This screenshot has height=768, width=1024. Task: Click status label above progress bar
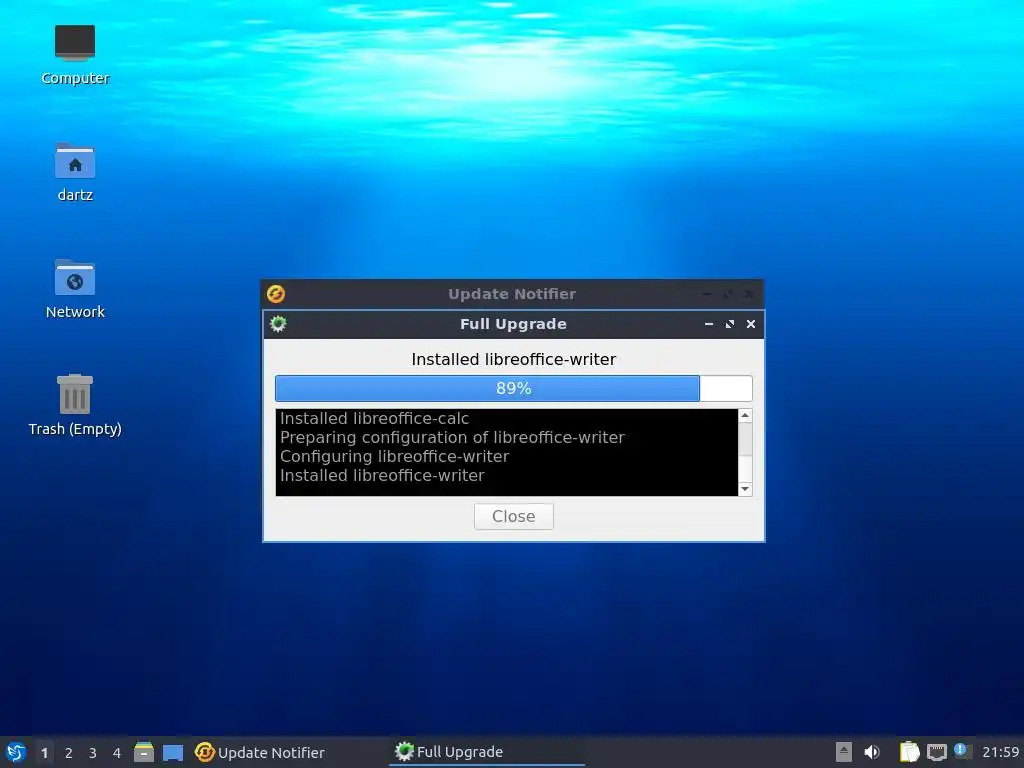click(514, 360)
